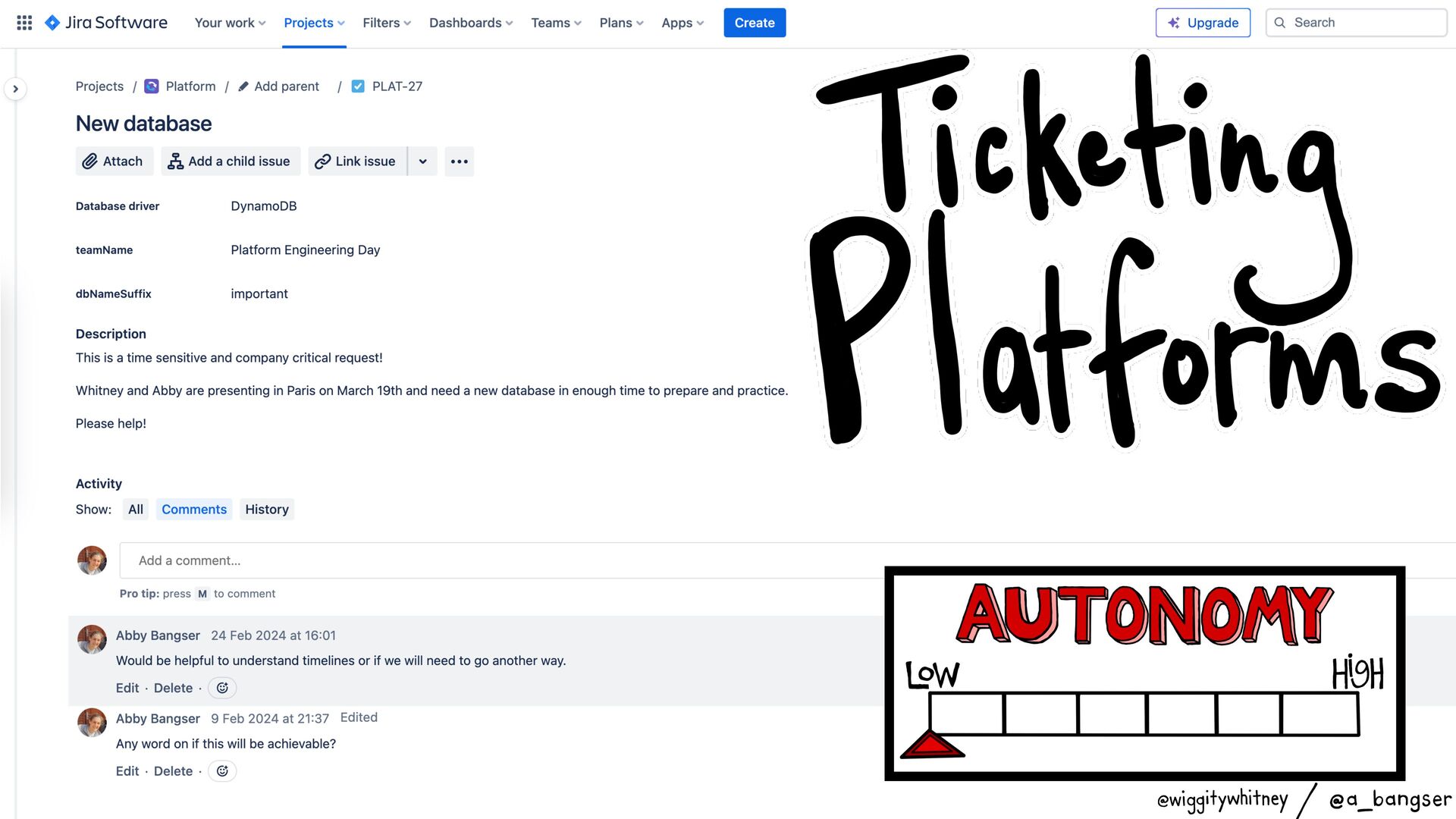Image resolution: width=1456 pixels, height=819 pixels.
Task: Switch activity view to Comments
Action: 194,510
